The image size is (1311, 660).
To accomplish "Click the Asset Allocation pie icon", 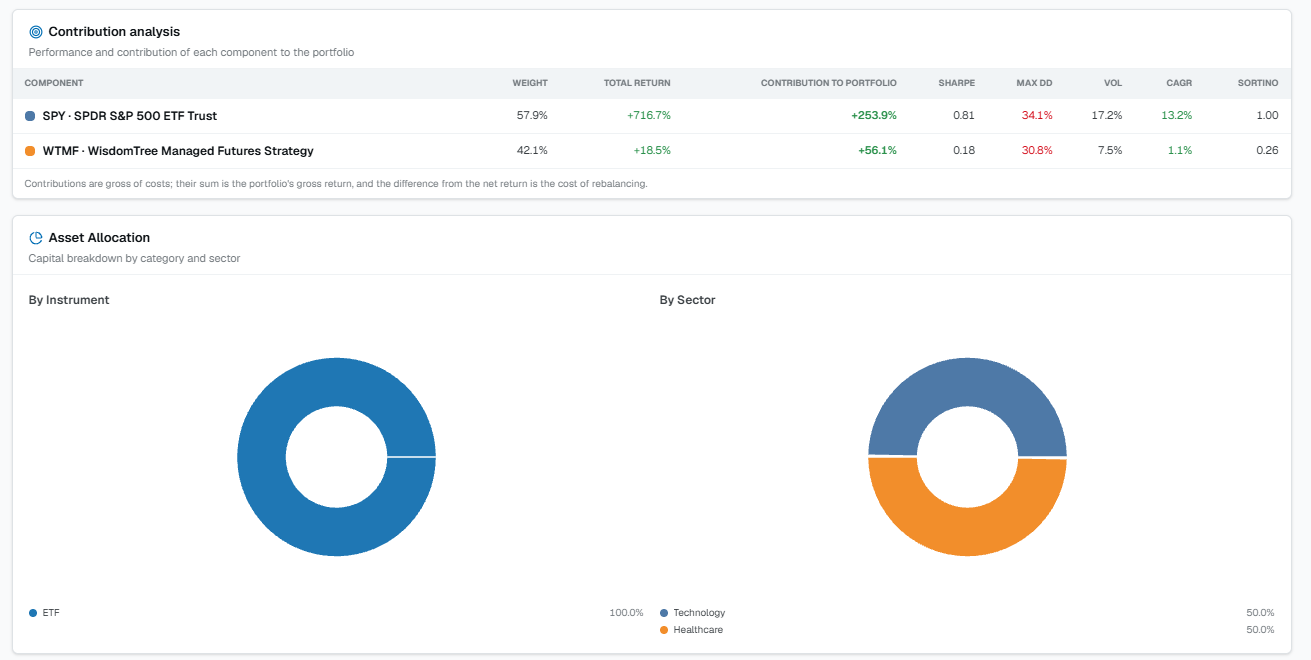I will point(36,238).
